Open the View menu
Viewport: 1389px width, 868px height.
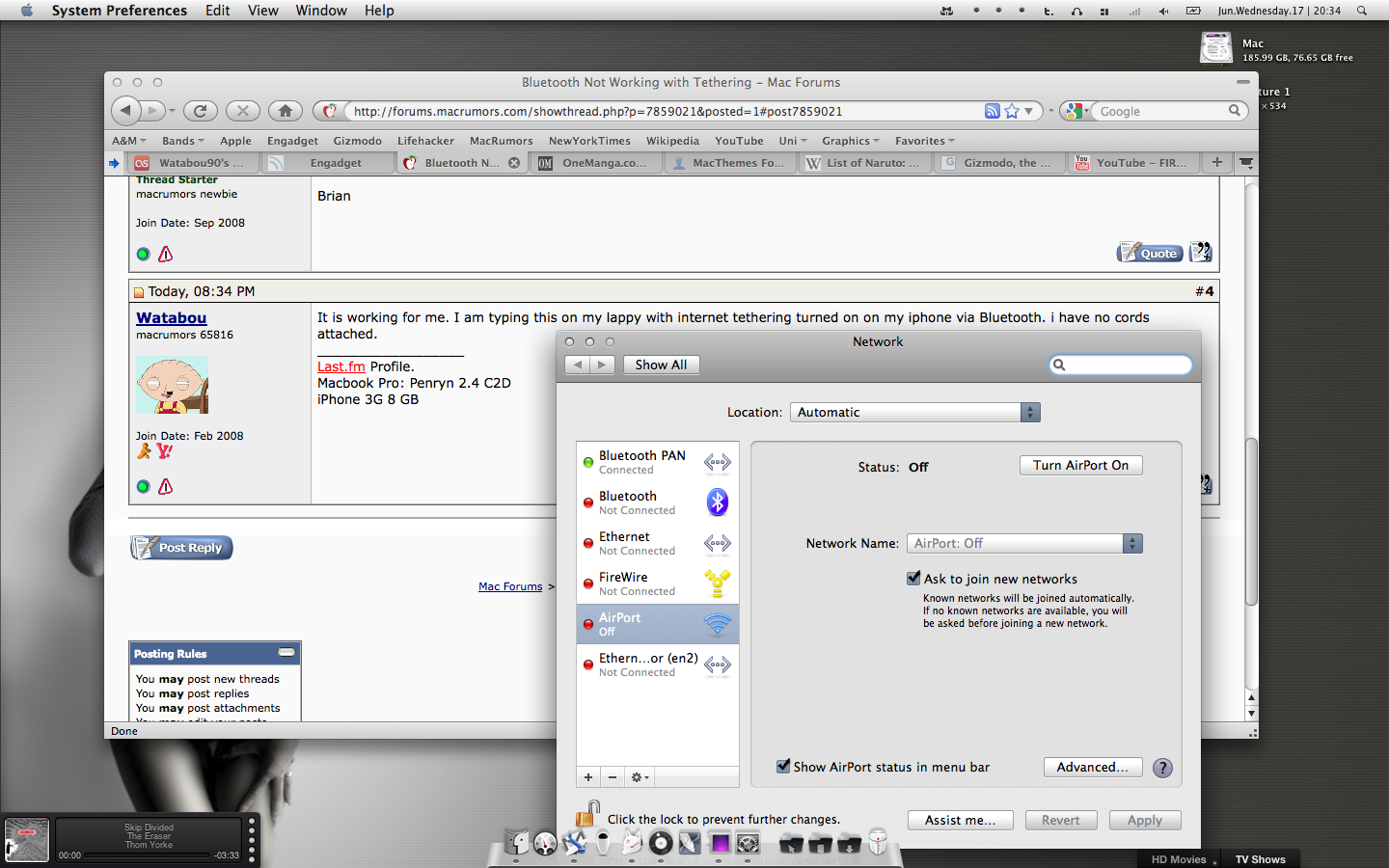(263, 11)
